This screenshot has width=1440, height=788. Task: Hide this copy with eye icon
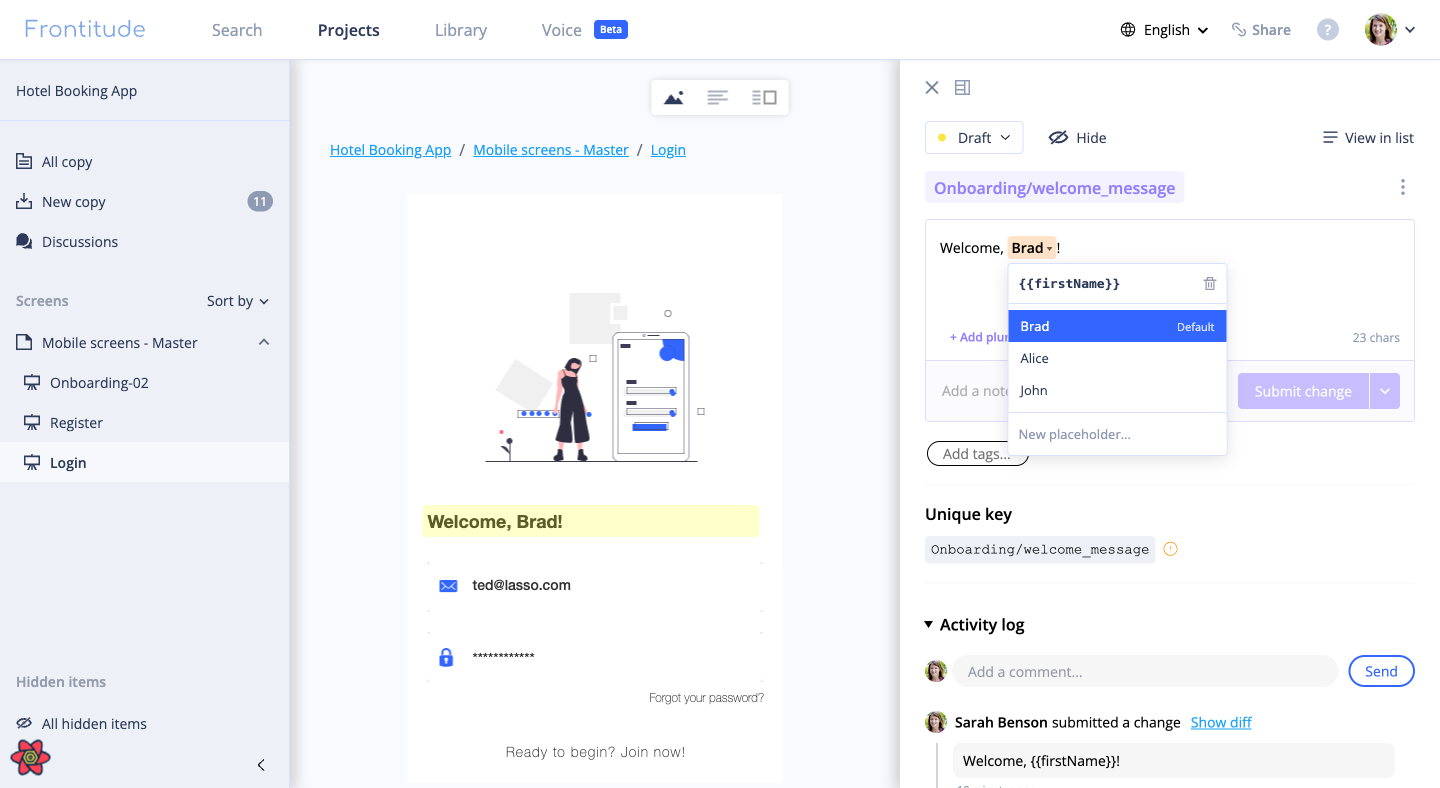click(1077, 138)
